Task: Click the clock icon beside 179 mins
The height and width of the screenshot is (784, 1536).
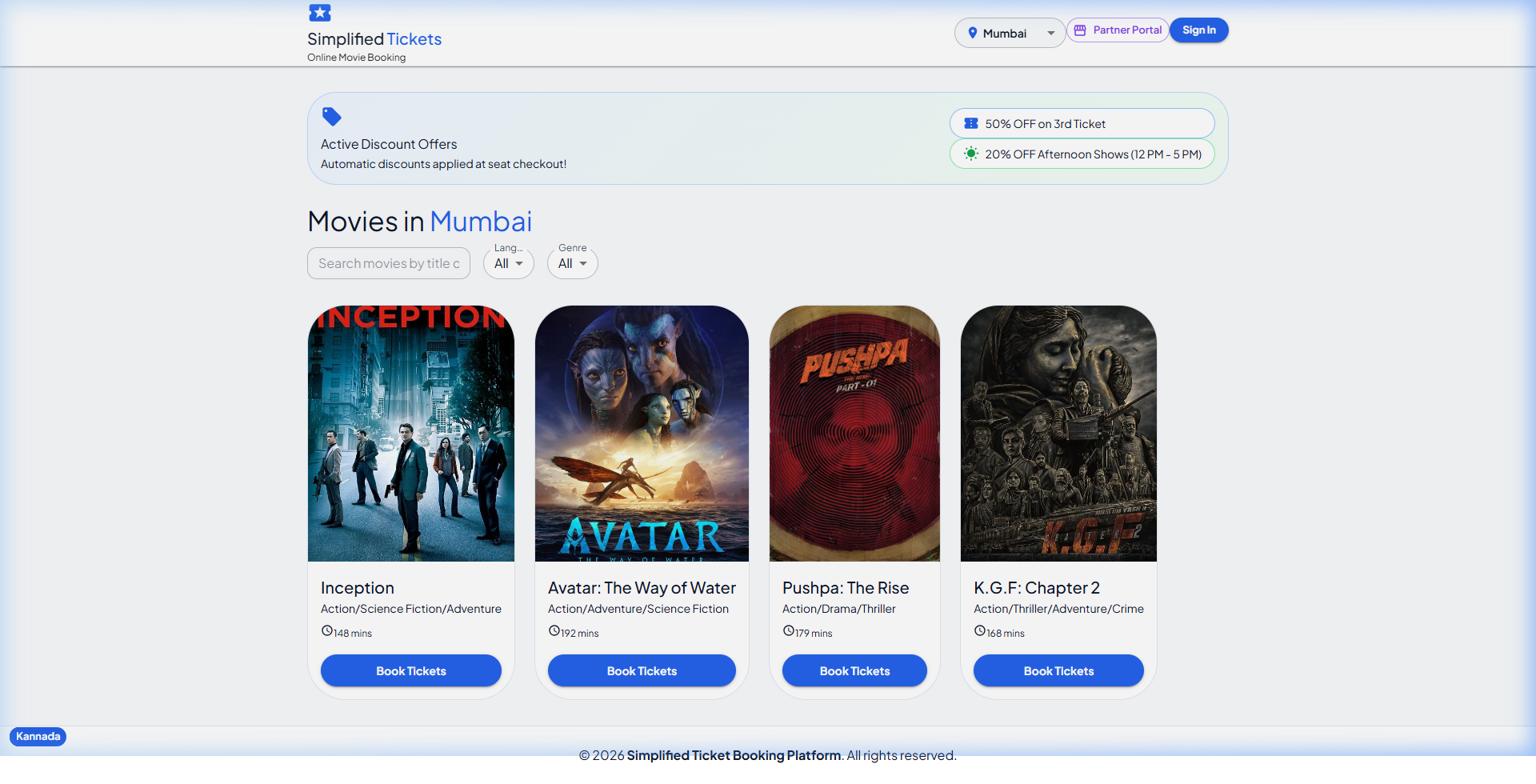Action: 788,630
